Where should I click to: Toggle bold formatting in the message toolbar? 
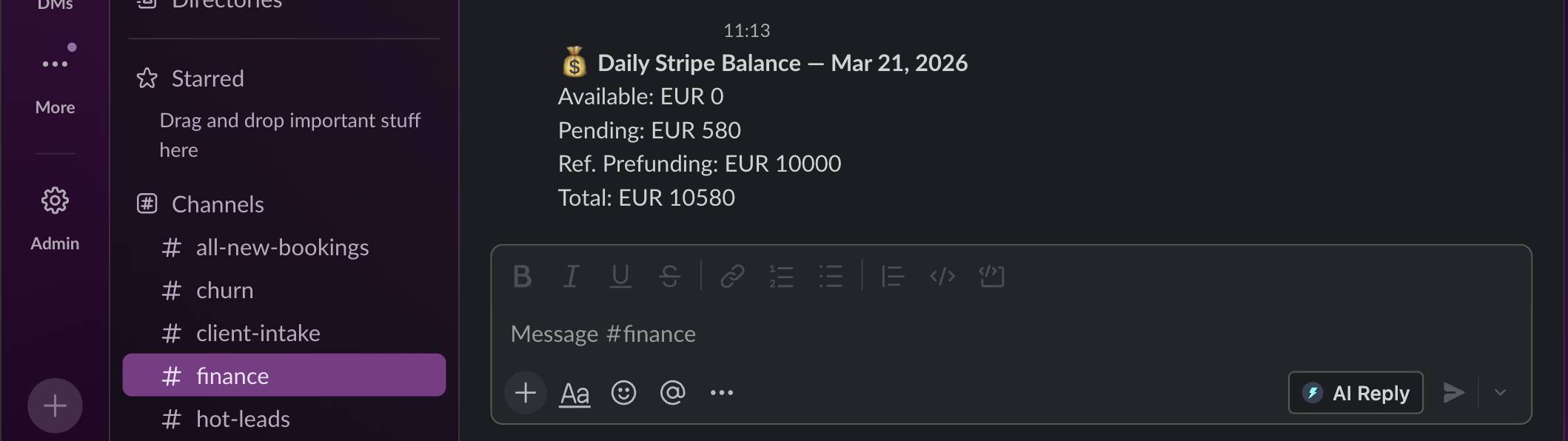tap(522, 276)
